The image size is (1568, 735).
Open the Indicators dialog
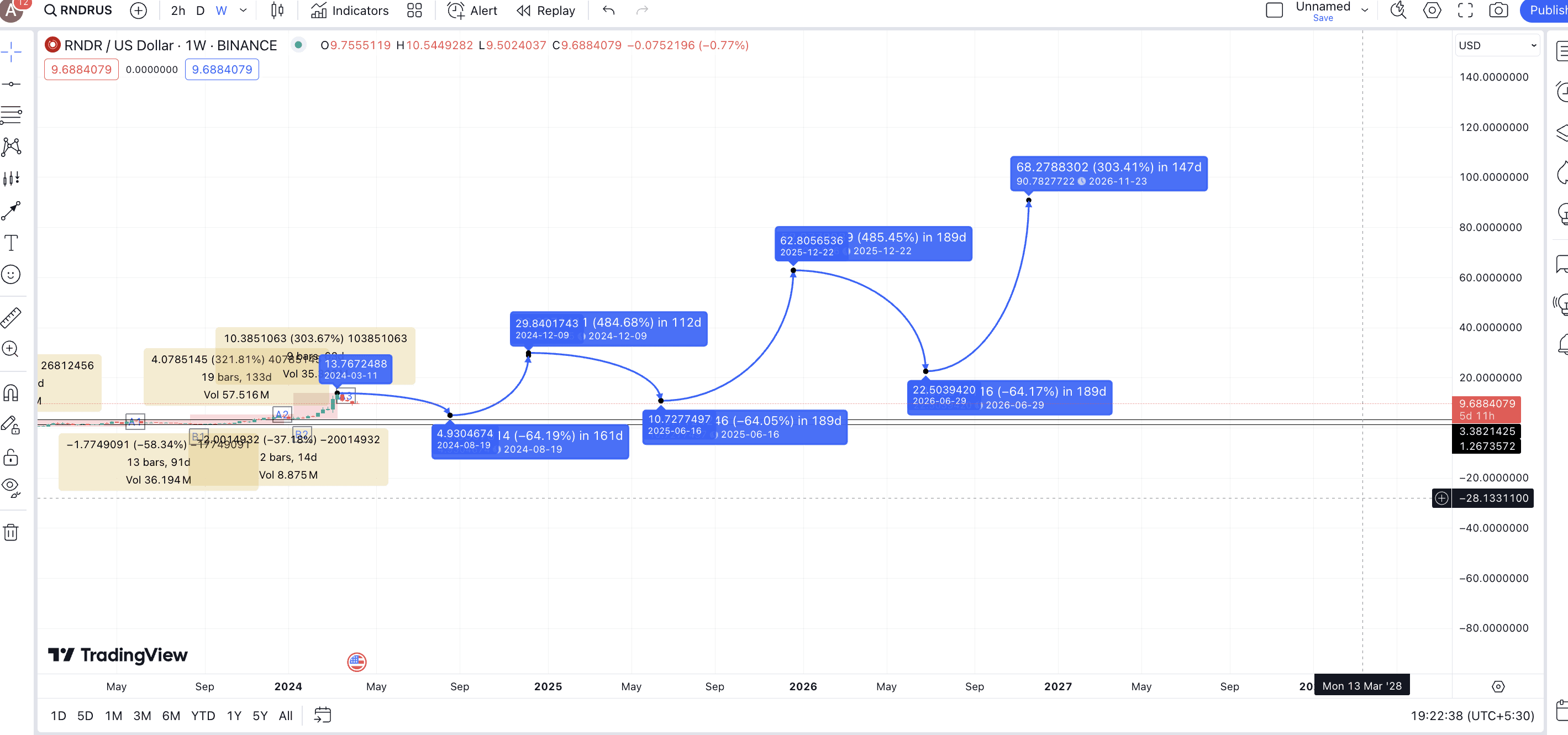point(349,11)
